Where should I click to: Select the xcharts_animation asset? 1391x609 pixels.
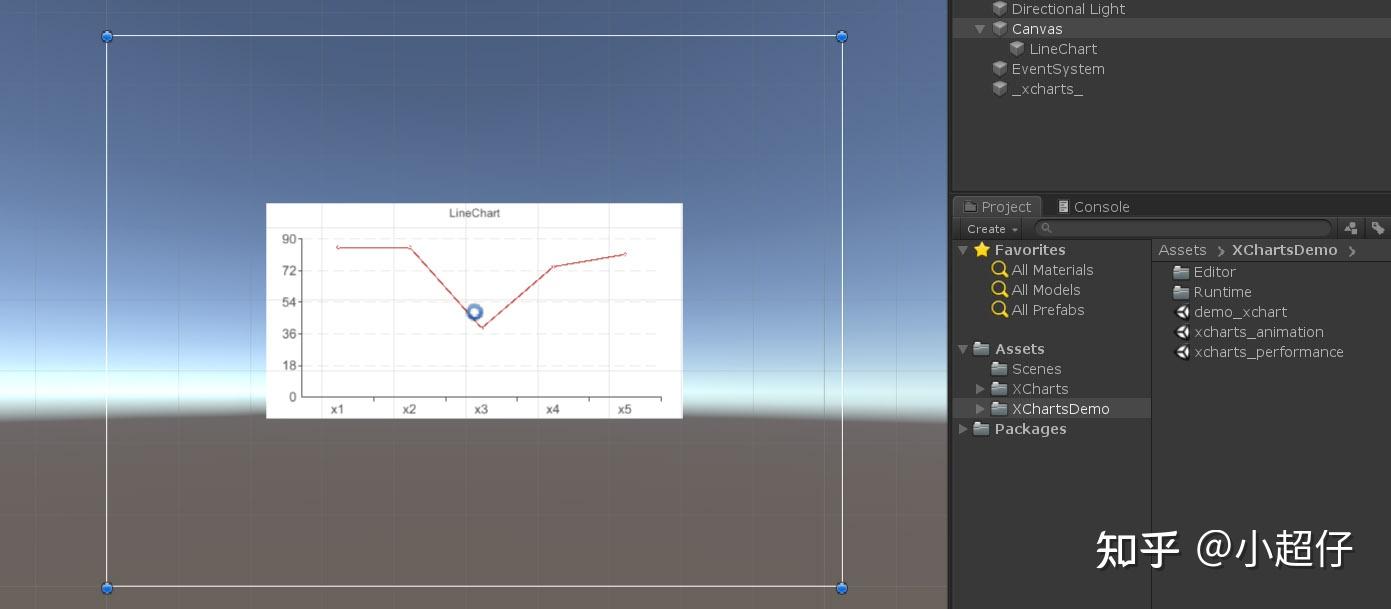tap(1259, 332)
